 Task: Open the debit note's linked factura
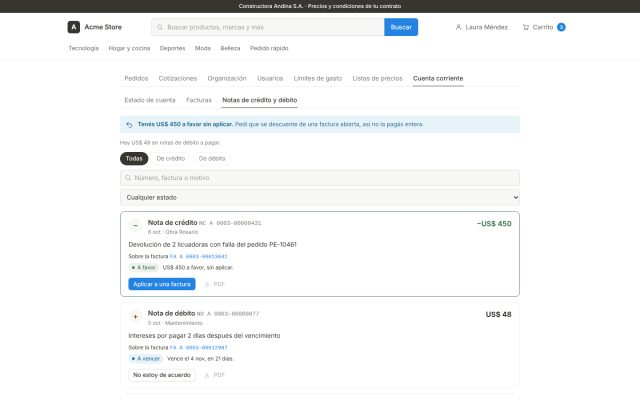(198, 347)
